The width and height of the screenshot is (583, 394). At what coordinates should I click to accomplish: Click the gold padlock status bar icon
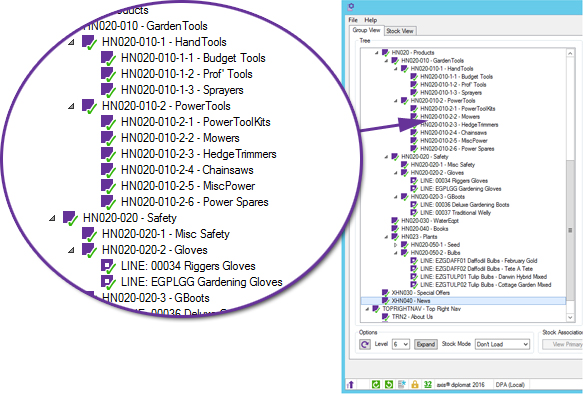pos(415,385)
